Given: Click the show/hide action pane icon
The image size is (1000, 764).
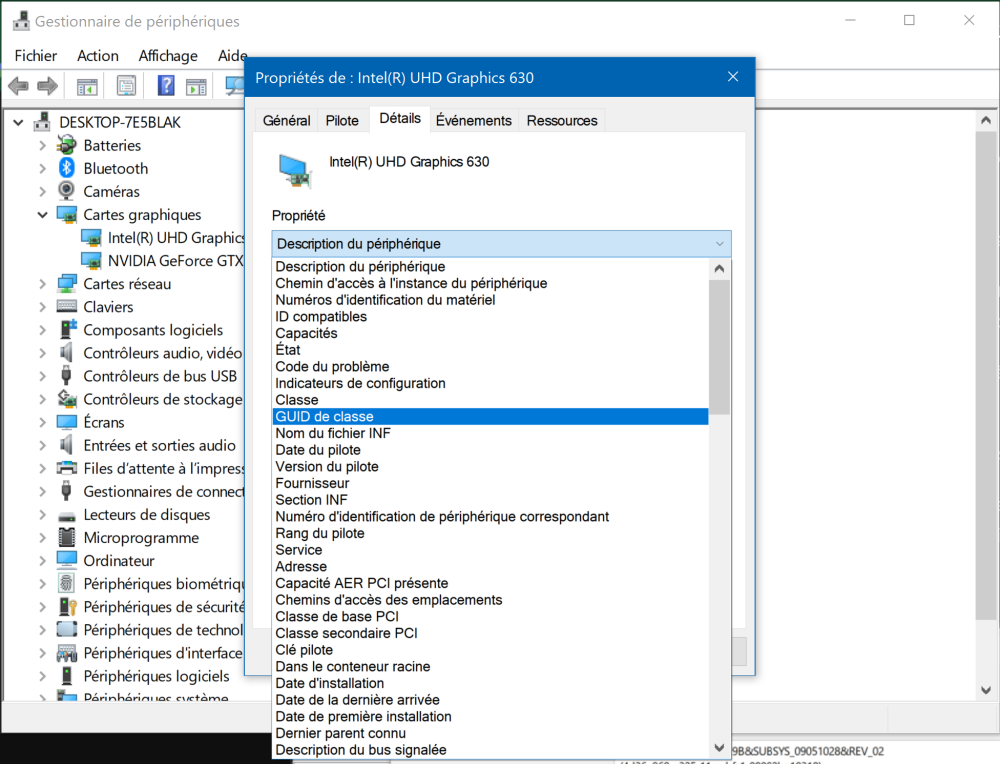Looking at the screenshot, I should pyautogui.click(x=196, y=86).
